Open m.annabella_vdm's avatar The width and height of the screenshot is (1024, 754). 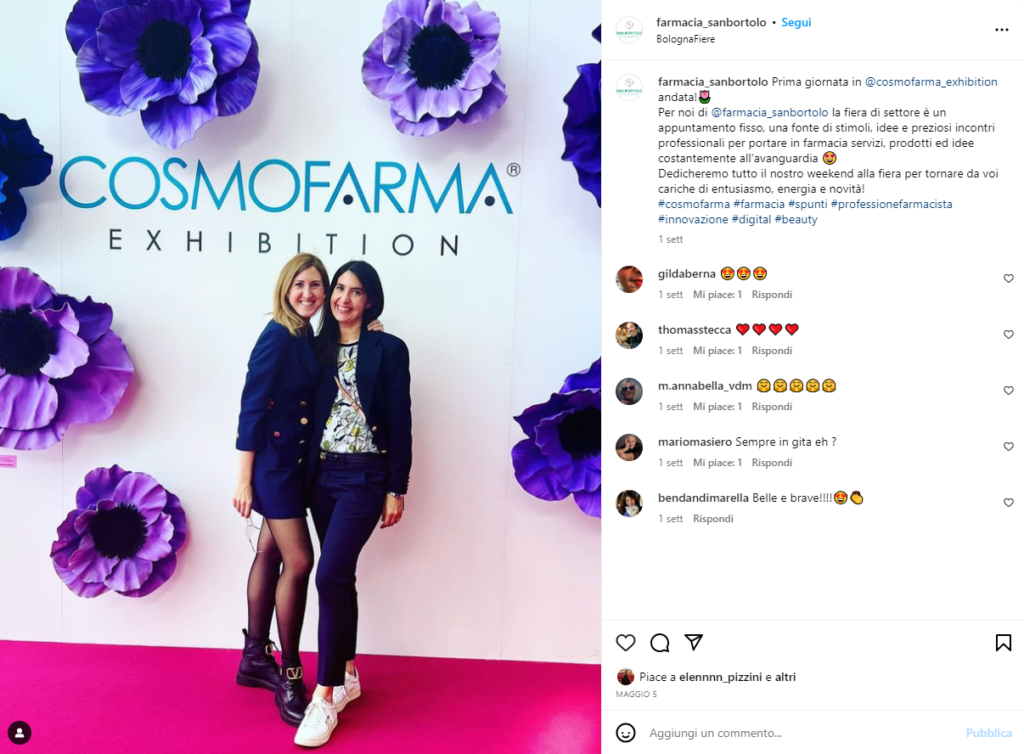[629, 392]
